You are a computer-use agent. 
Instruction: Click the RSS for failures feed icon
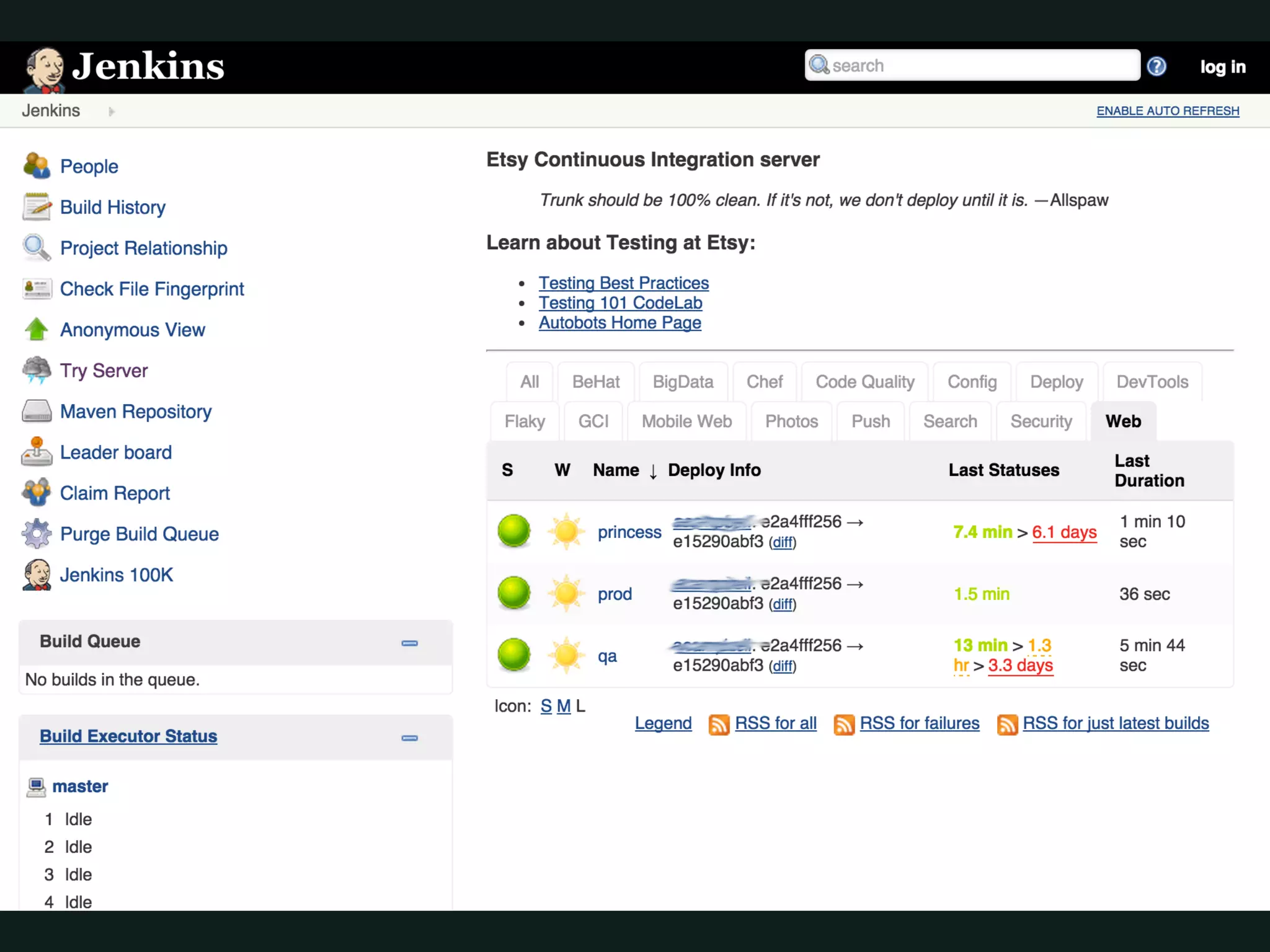(x=844, y=724)
